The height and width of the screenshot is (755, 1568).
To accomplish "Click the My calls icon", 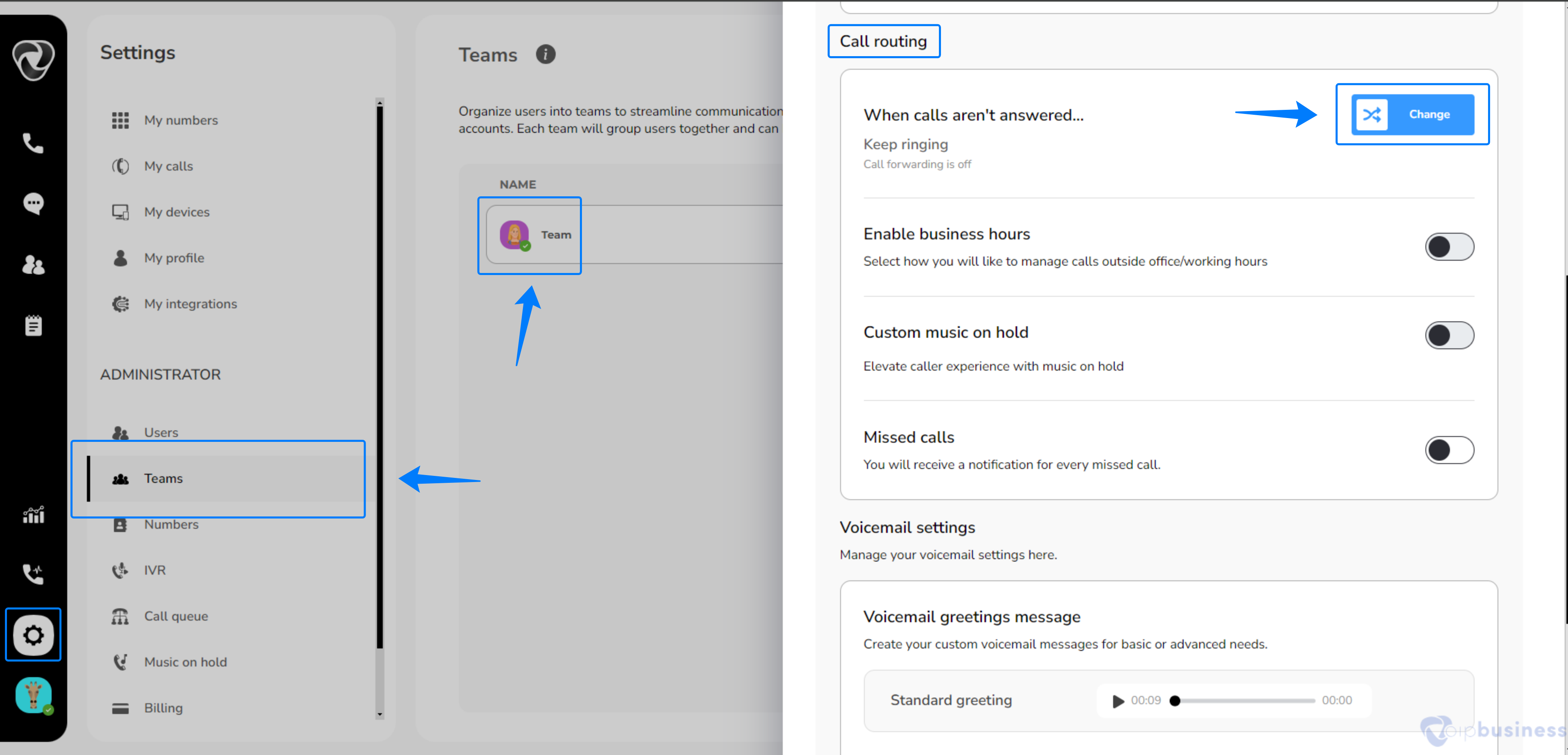I will tap(120, 166).
